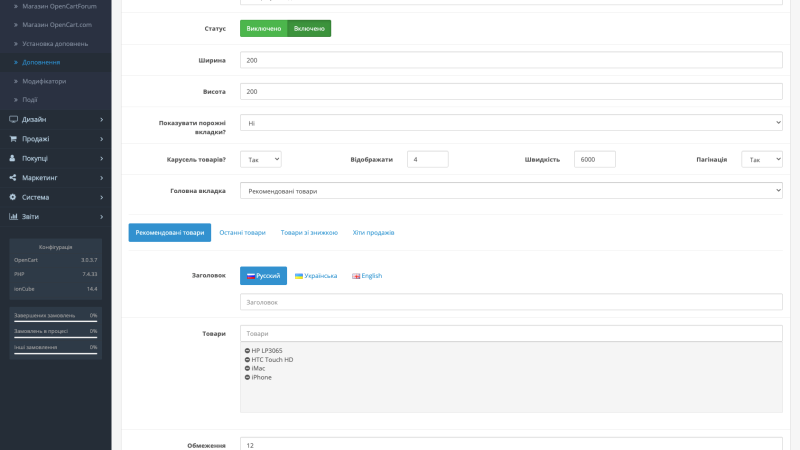The width and height of the screenshot is (800, 450).
Task: Expand the Звіти menu chevron
Action: click(x=102, y=216)
